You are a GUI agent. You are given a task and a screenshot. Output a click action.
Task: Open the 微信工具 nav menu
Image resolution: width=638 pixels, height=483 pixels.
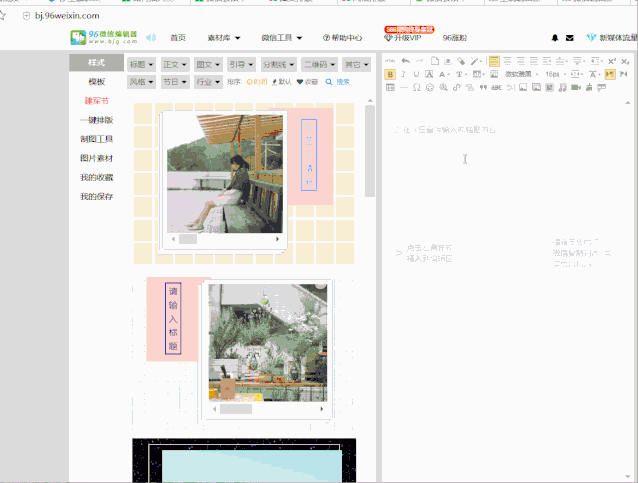coord(282,38)
